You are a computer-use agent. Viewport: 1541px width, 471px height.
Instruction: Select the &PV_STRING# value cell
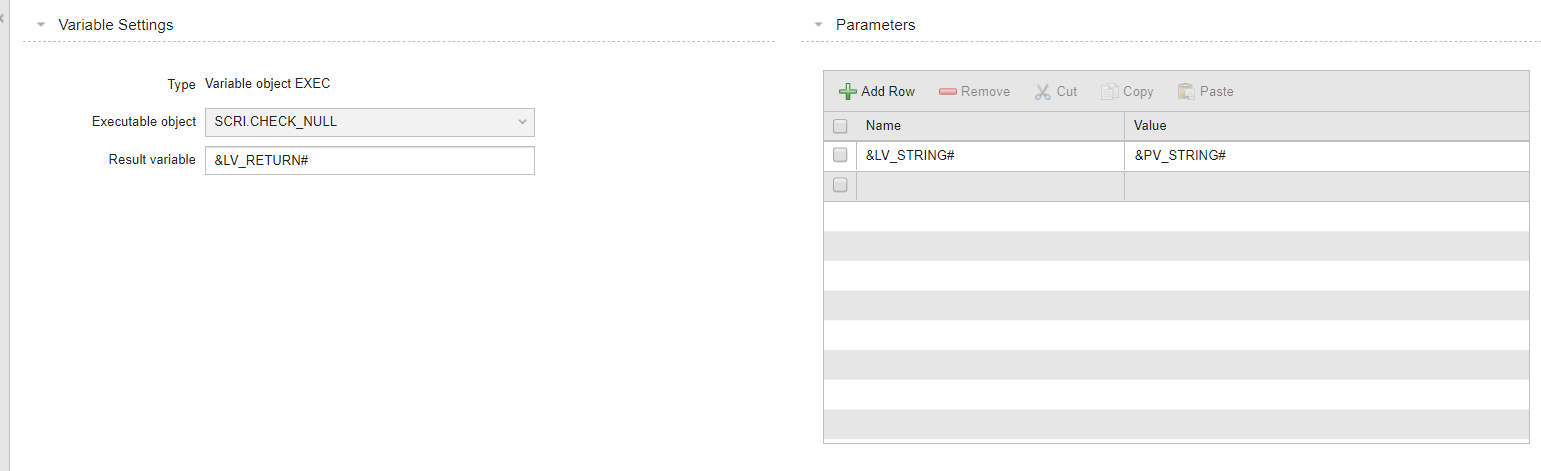[1327, 156]
